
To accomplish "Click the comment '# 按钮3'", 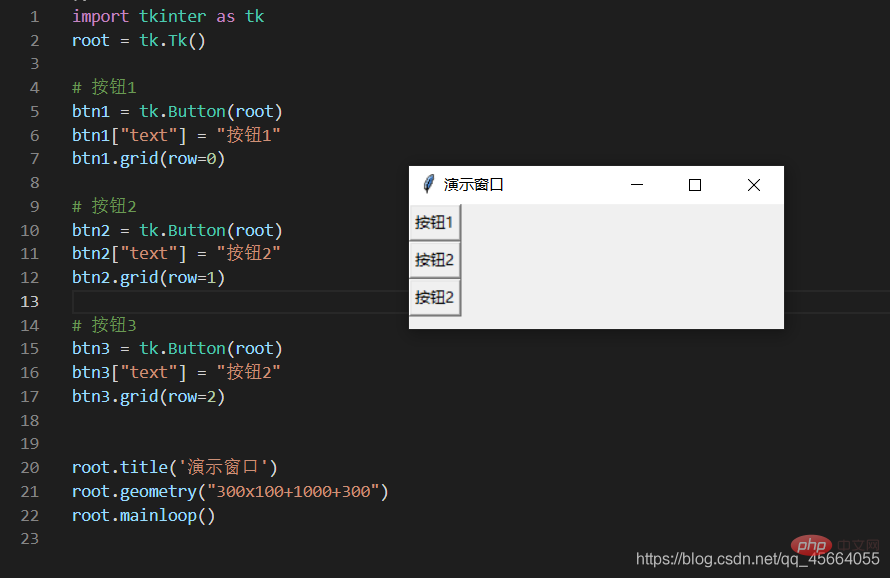I will [x=104, y=325].
